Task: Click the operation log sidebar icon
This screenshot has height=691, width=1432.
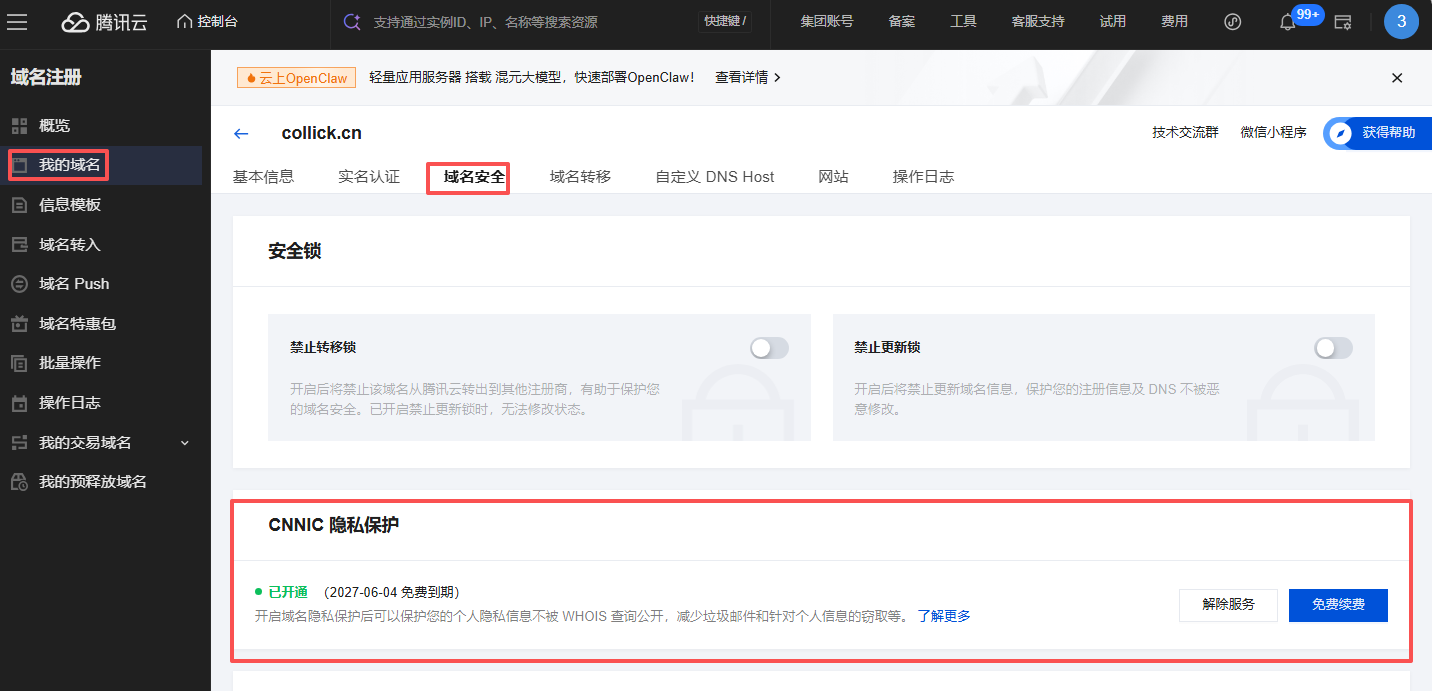Action: [19, 403]
